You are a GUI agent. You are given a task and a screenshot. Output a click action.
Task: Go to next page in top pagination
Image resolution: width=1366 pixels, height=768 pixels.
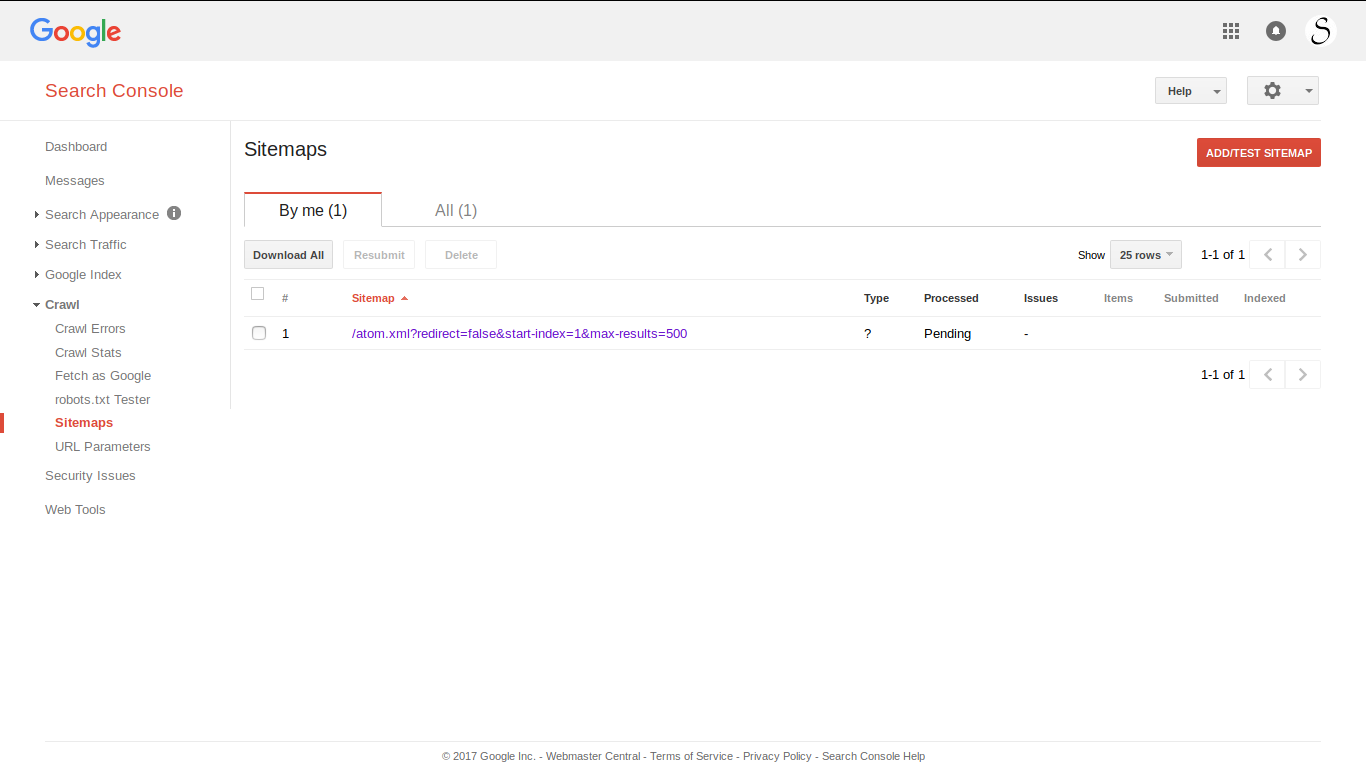tap(1303, 255)
